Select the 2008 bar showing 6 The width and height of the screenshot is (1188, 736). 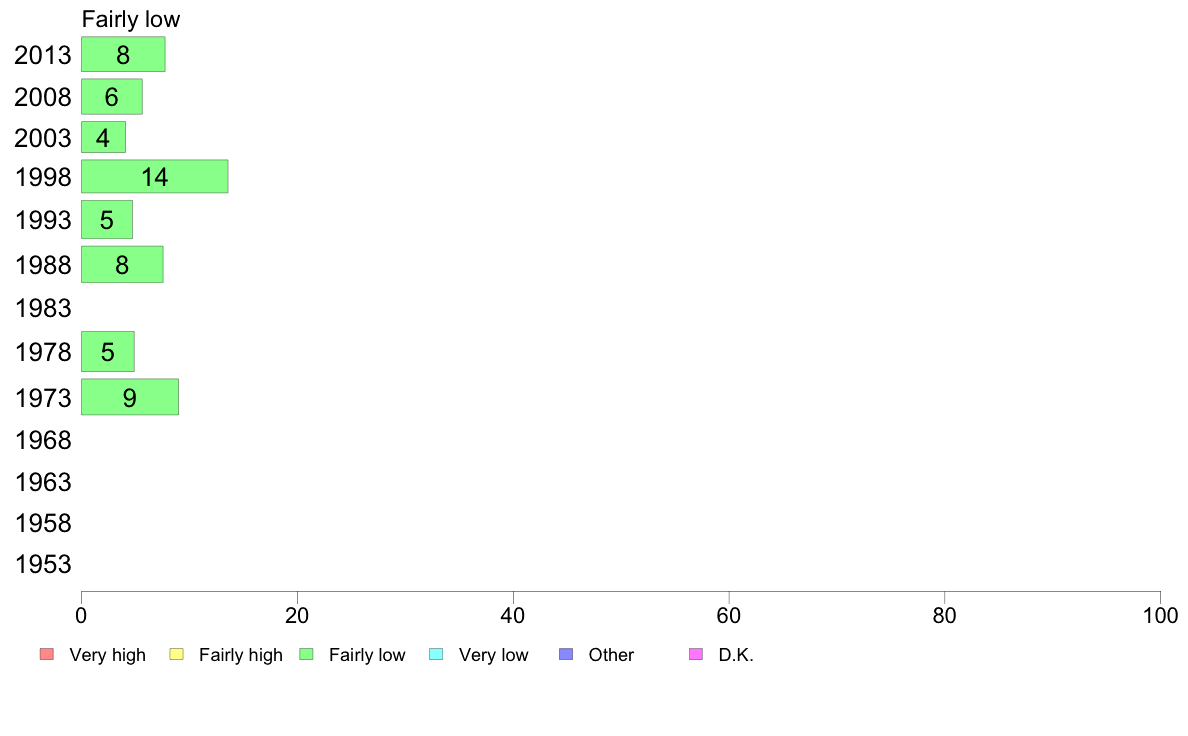(x=112, y=96)
